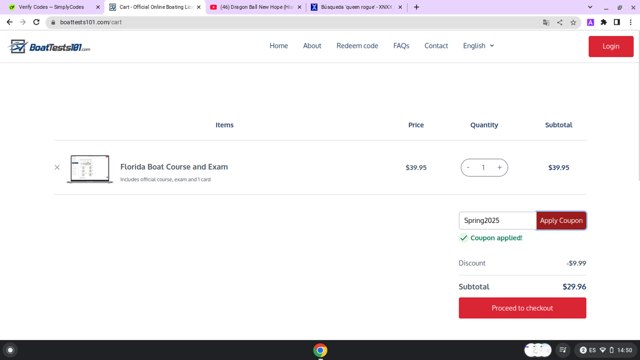The width and height of the screenshot is (640, 360).
Task: Click the browser forward arrow
Action: [x=23, y=22]
